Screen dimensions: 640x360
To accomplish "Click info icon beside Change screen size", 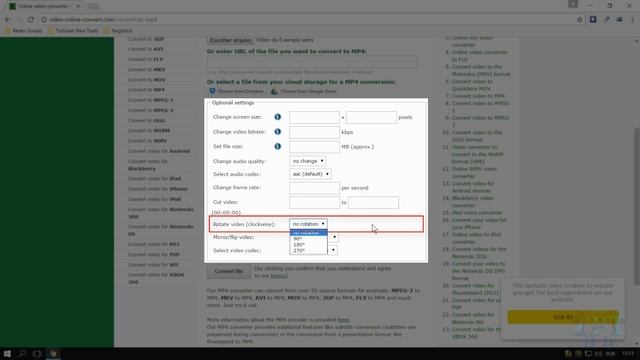I will pyautogui.click(x=278, y=117).
